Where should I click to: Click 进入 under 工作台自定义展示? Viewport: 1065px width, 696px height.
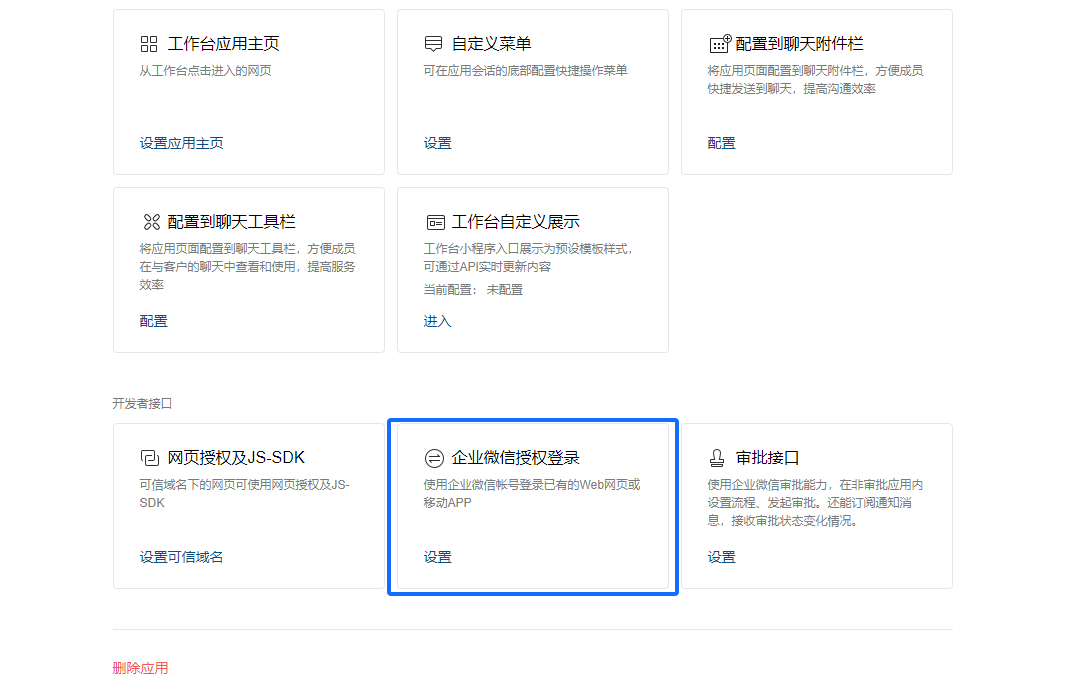[437, 321]
